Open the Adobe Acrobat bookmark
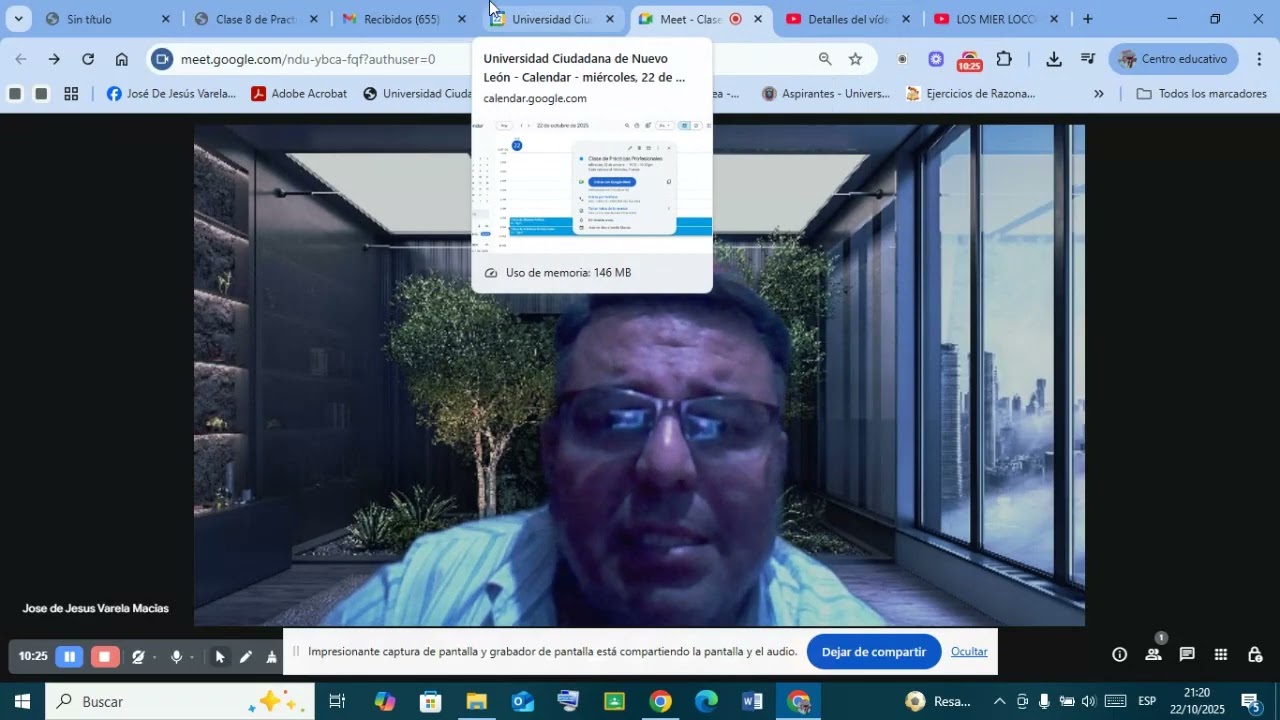Viewport: 1280px width, 720px height. [299, 94]
